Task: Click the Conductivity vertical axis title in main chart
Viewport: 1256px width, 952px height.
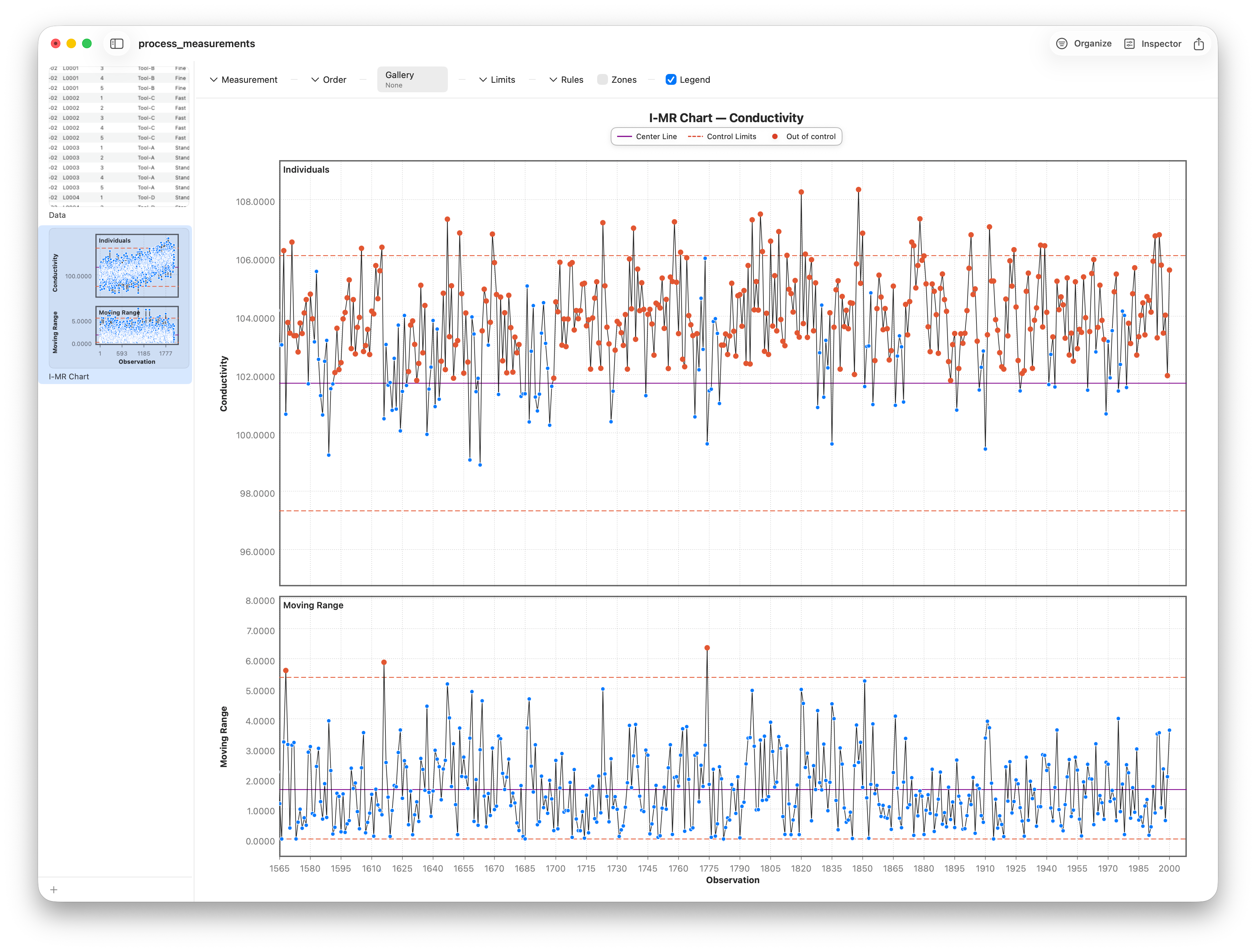Action: (x=224, y=384)
